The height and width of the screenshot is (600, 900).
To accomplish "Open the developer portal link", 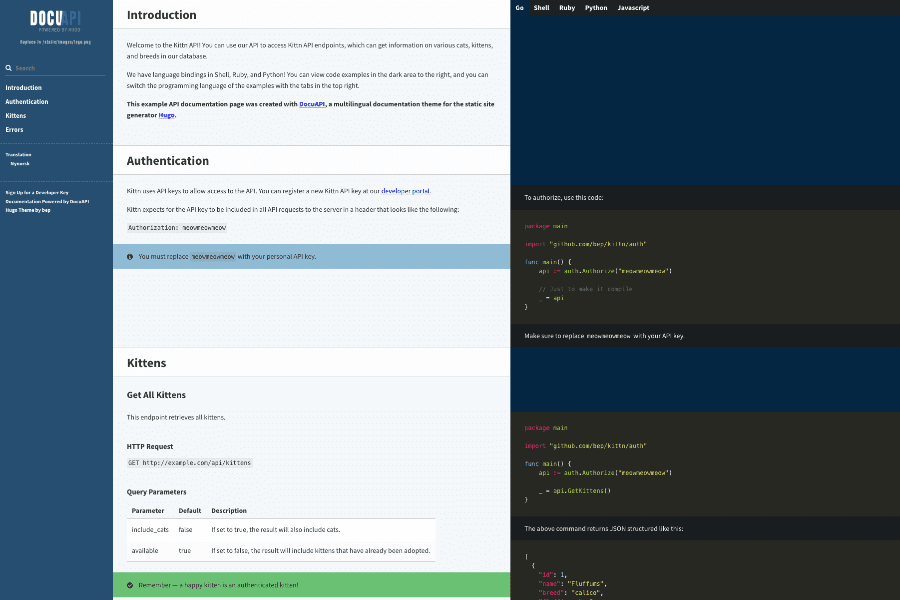I will 406,190.
